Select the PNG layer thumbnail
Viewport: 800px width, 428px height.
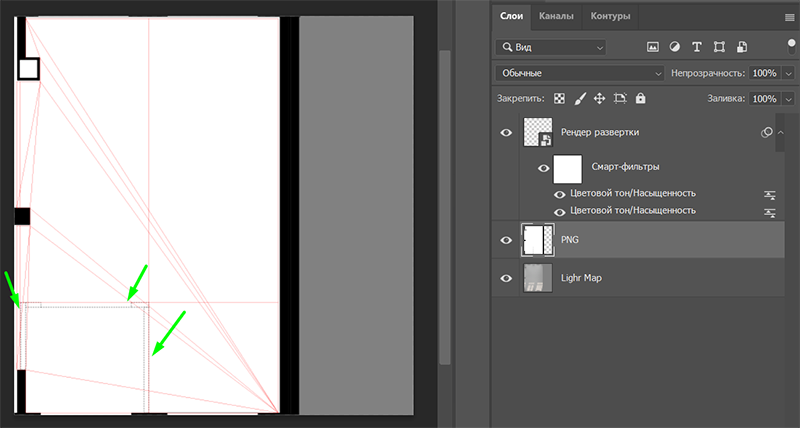pos(538,240)
